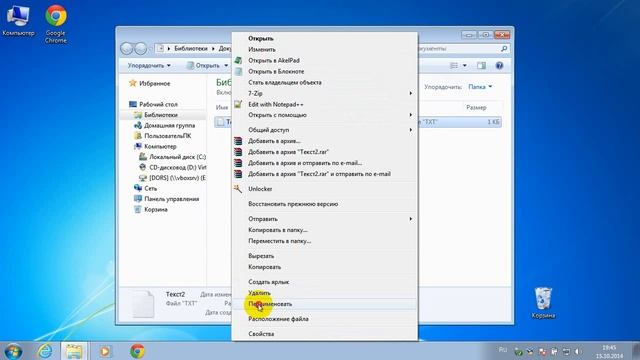The width and height of the screenshot is (640, 360).
Task: Click the Notepad++ icon in the menu
Action: click(238, 104)
